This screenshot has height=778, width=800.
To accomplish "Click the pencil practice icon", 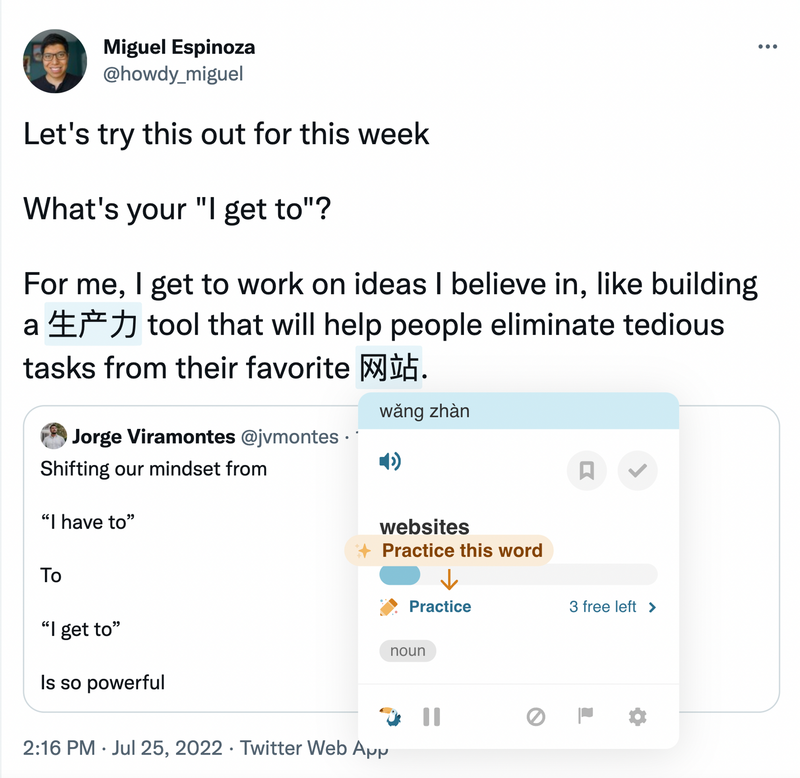I will pos(389,607).
